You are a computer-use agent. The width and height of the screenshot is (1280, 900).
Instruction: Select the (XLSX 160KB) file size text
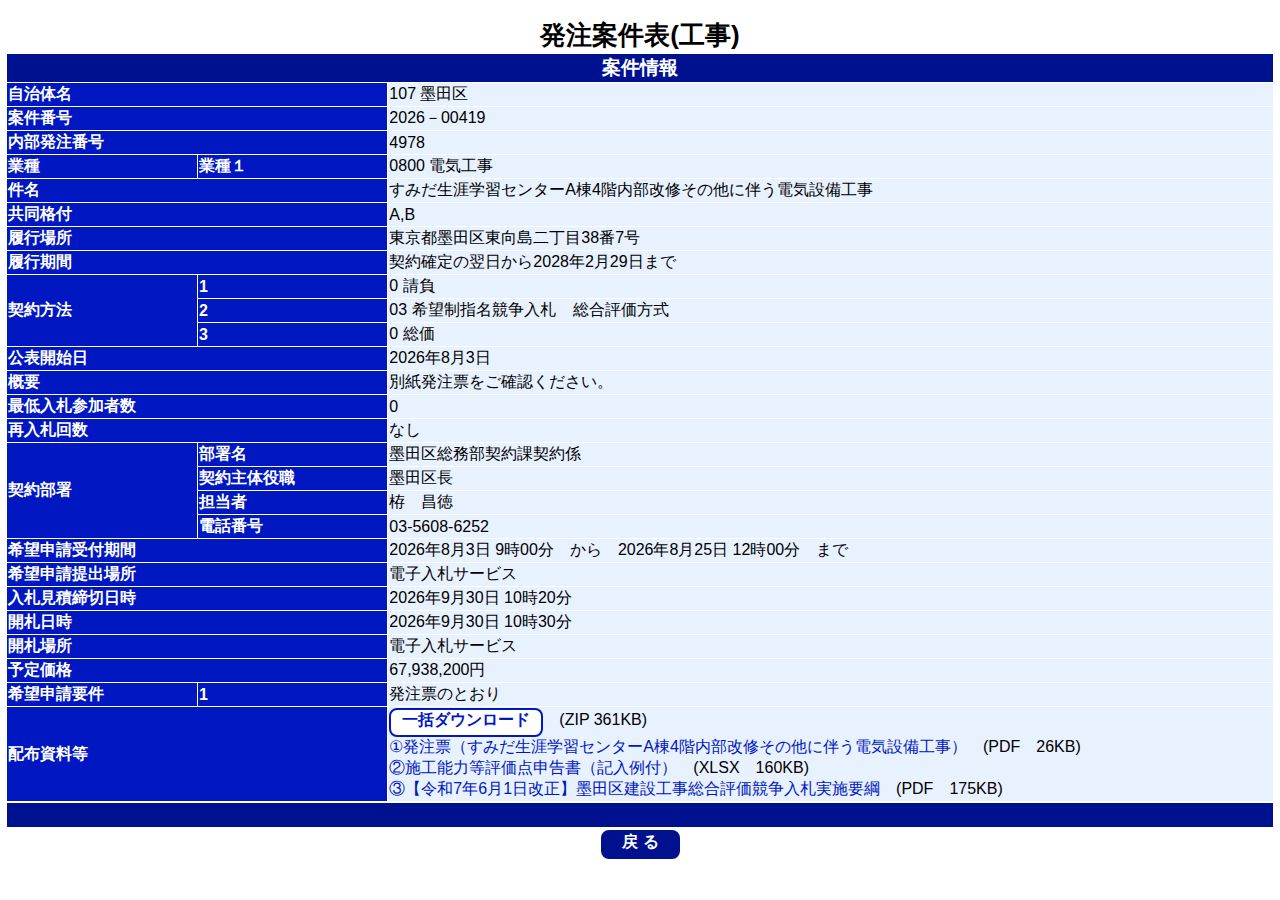tap(751, 768)
